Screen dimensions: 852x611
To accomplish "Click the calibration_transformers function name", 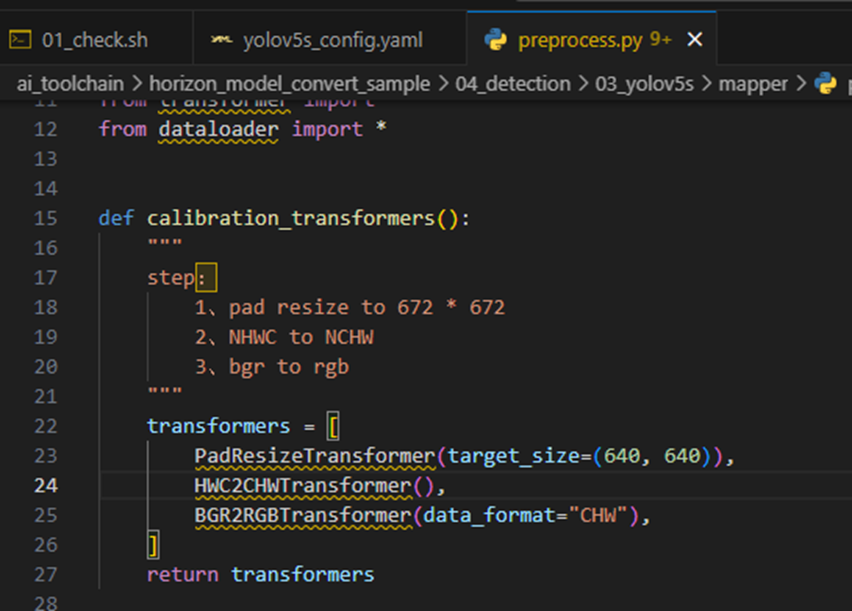I will pos(290,219).
